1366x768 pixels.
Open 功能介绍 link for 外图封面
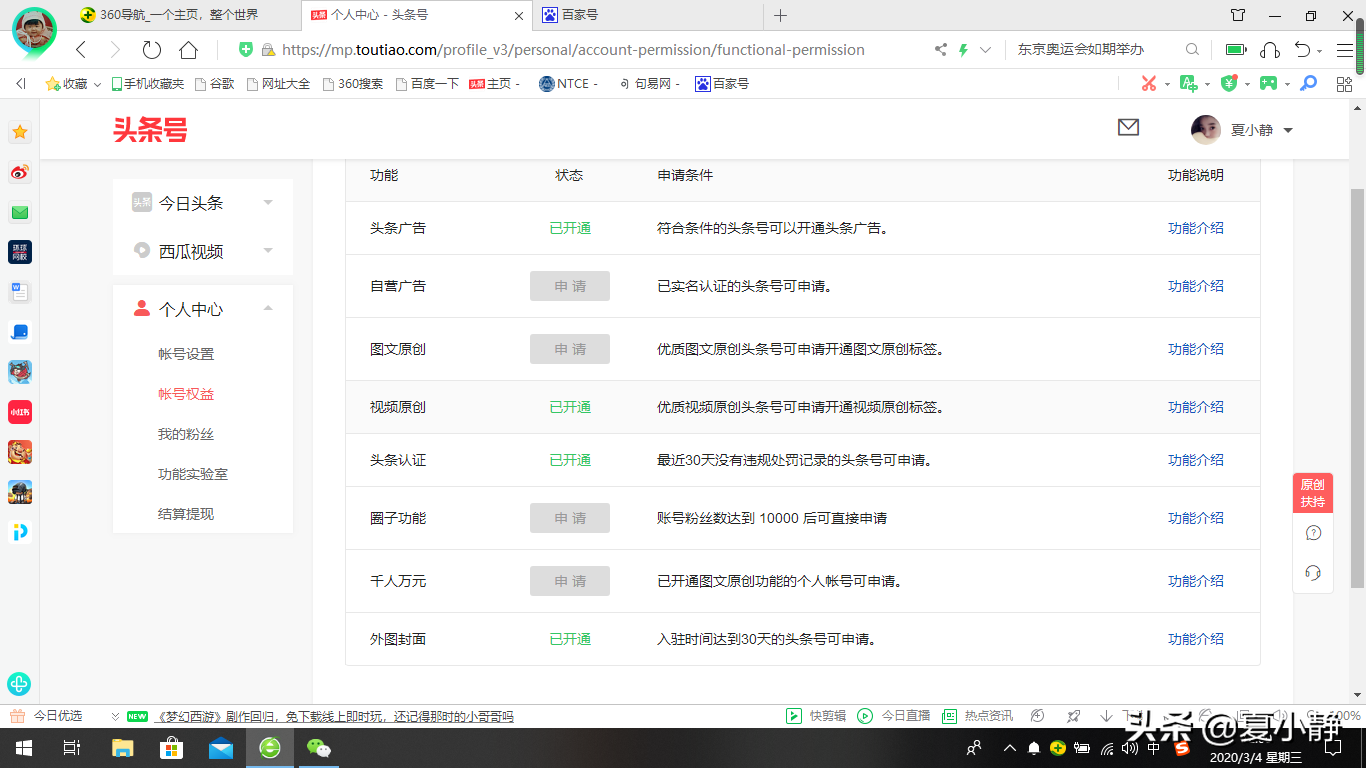1196,639
